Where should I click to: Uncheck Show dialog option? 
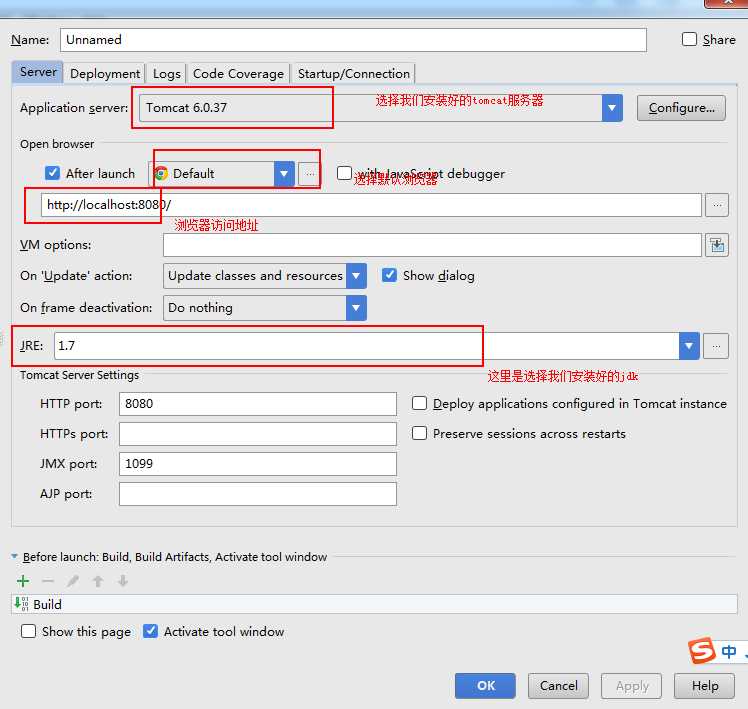(389, 275)
